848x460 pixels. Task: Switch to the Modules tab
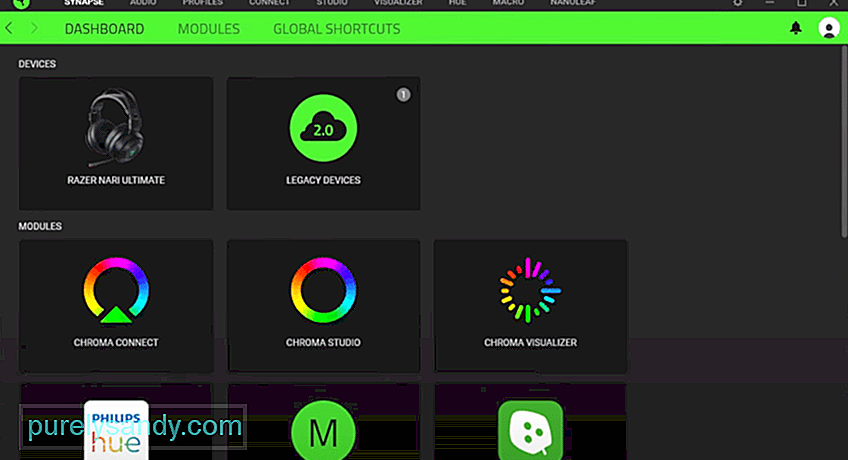click(209, 29)
